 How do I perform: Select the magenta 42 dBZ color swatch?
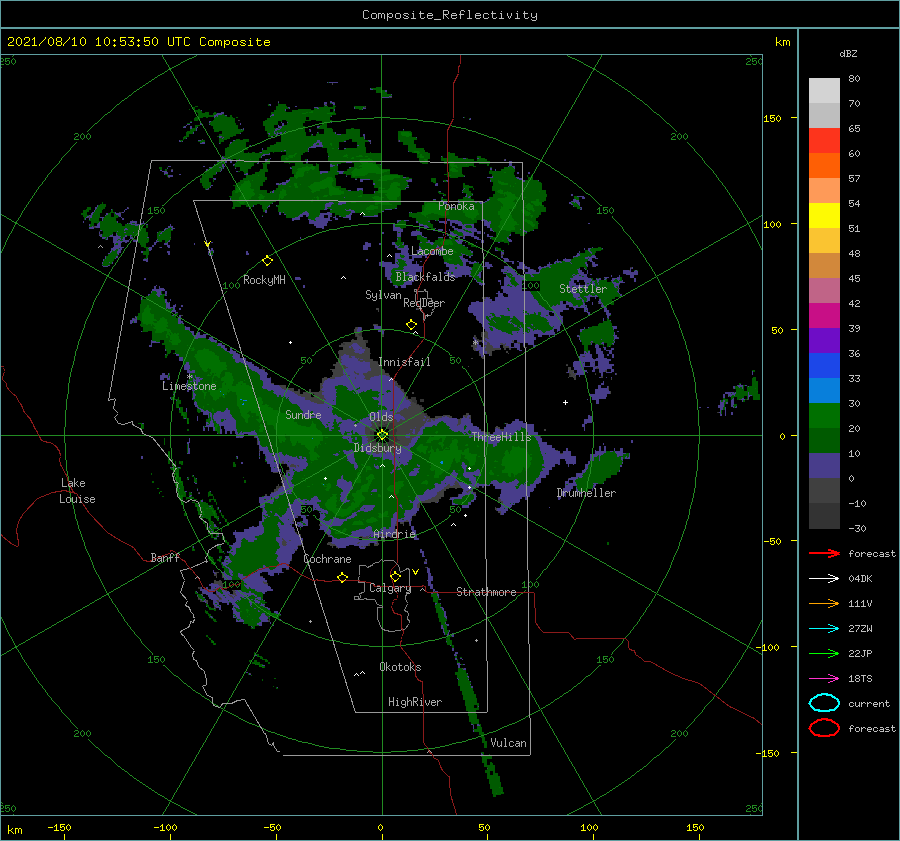click(824, 315)
